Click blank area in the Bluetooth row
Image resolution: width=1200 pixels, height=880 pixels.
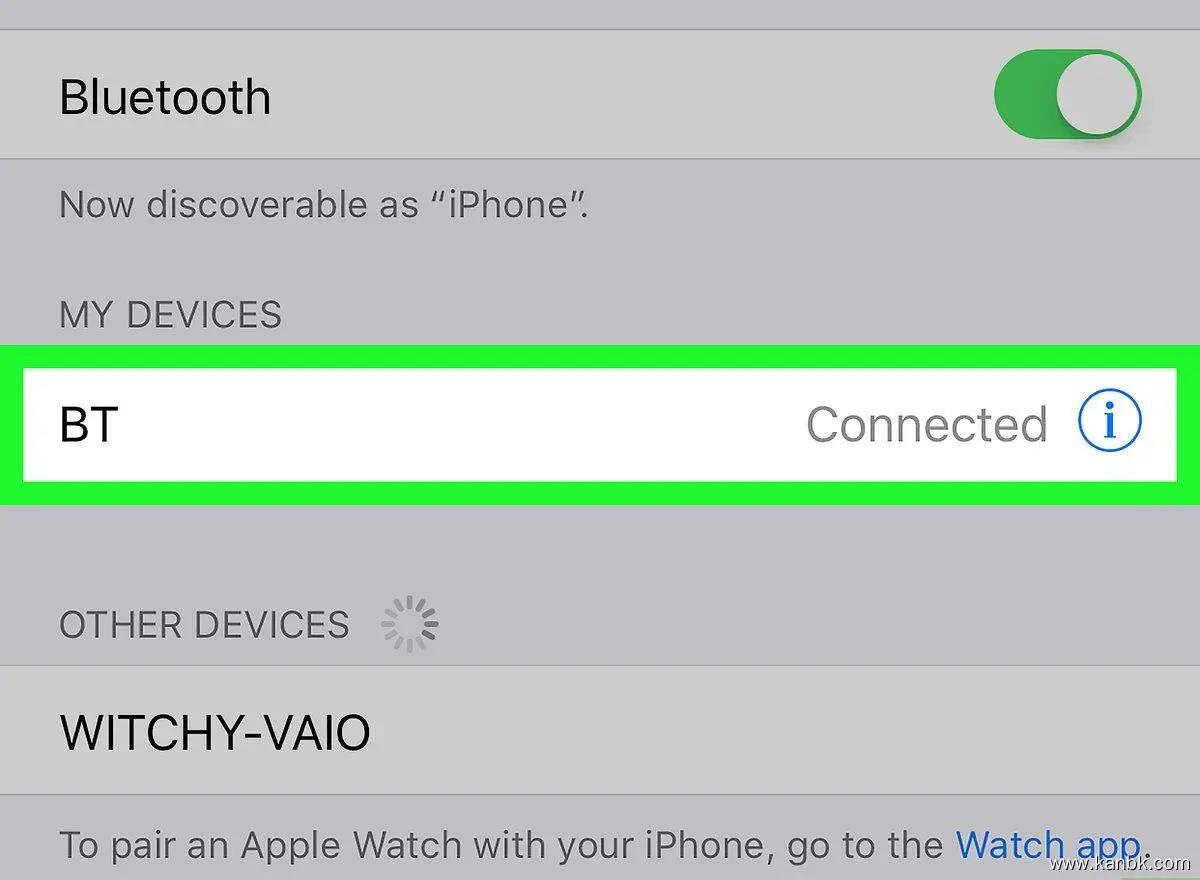(630, 95)
